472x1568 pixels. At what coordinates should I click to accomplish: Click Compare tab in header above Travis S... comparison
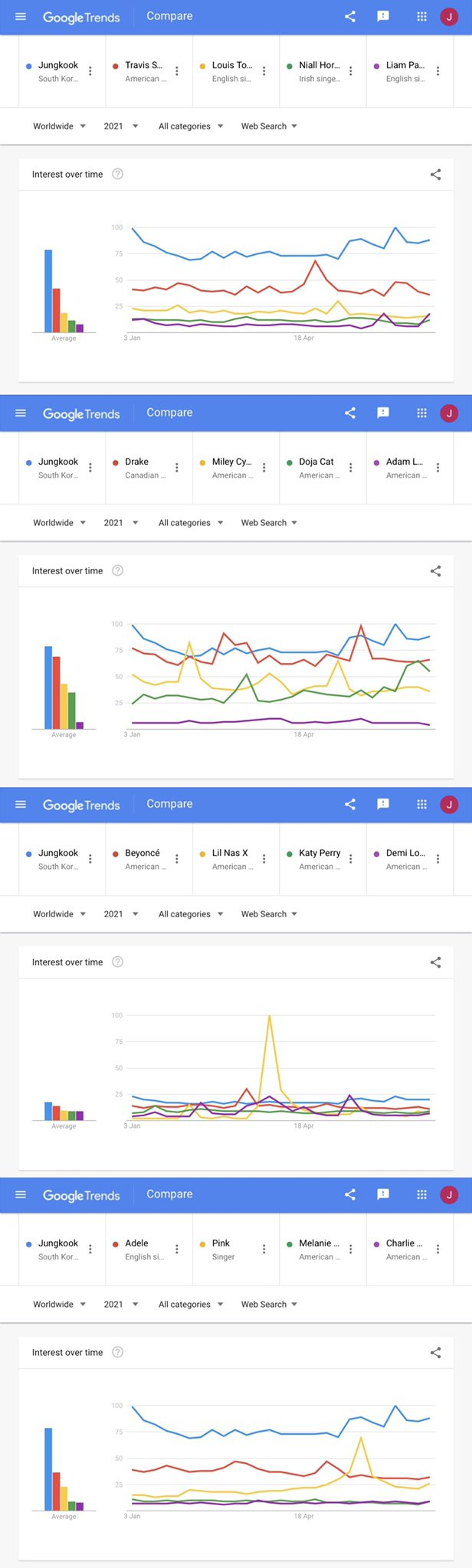[x=169, y=16]
